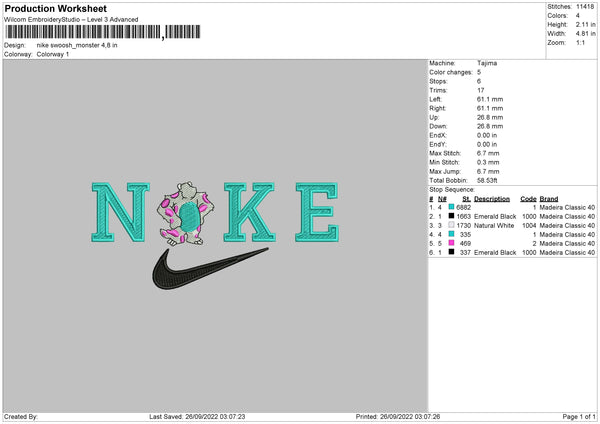Click the 'Colorway 1' value
The width and height of the screenshot is (600, 424).
(53, 54)
